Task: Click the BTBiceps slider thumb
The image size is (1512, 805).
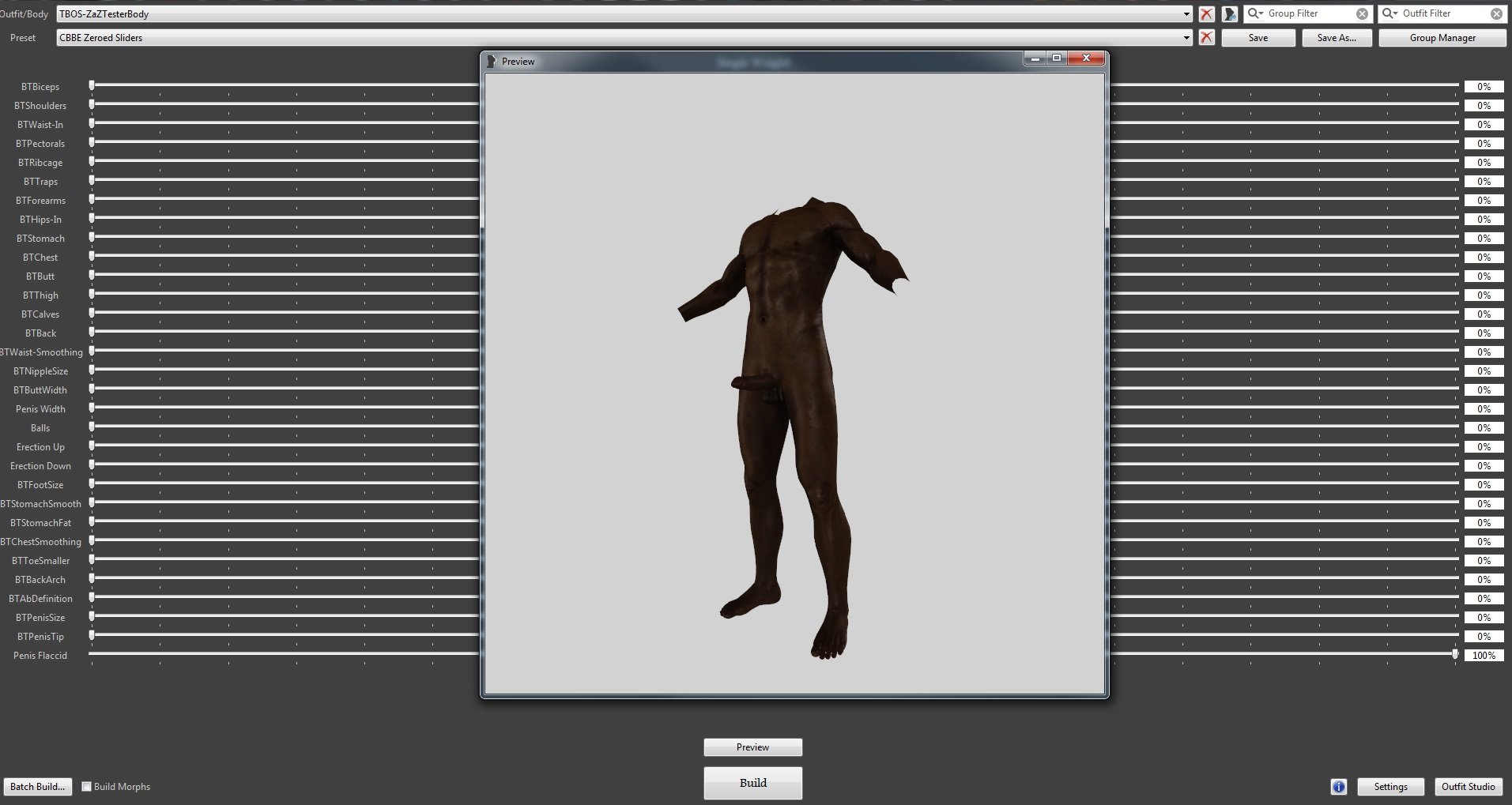Action: 92,85
